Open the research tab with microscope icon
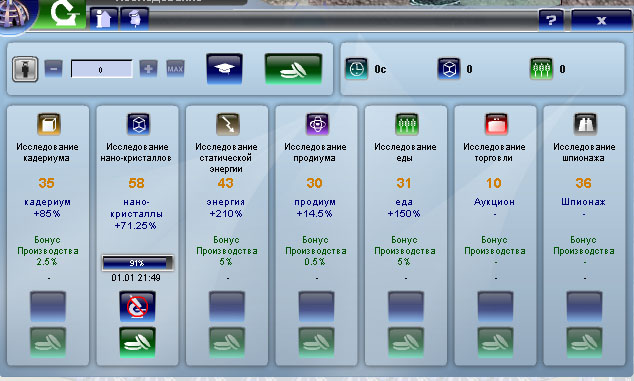The image size is (634, 381). pyautogui.click(x=62, y=14)
